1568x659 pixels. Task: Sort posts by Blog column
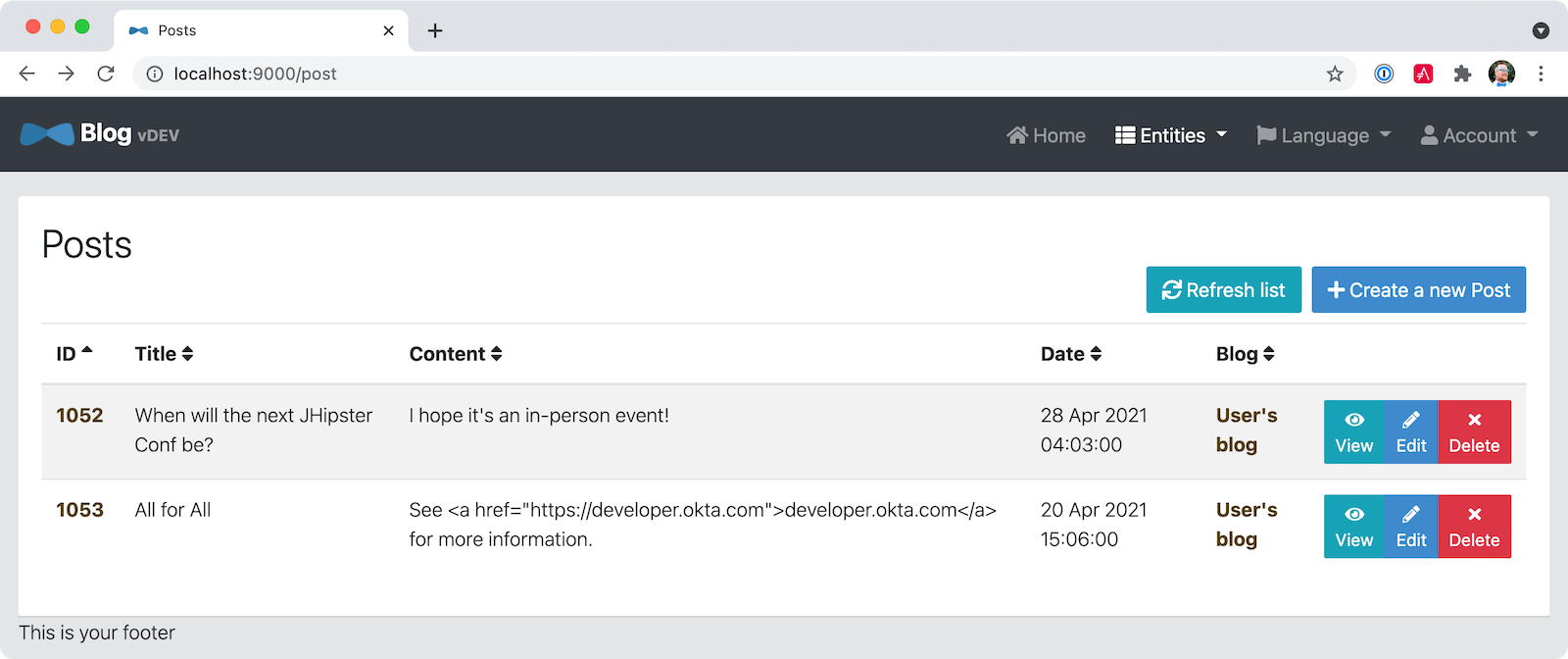[x=1246, y=354]
